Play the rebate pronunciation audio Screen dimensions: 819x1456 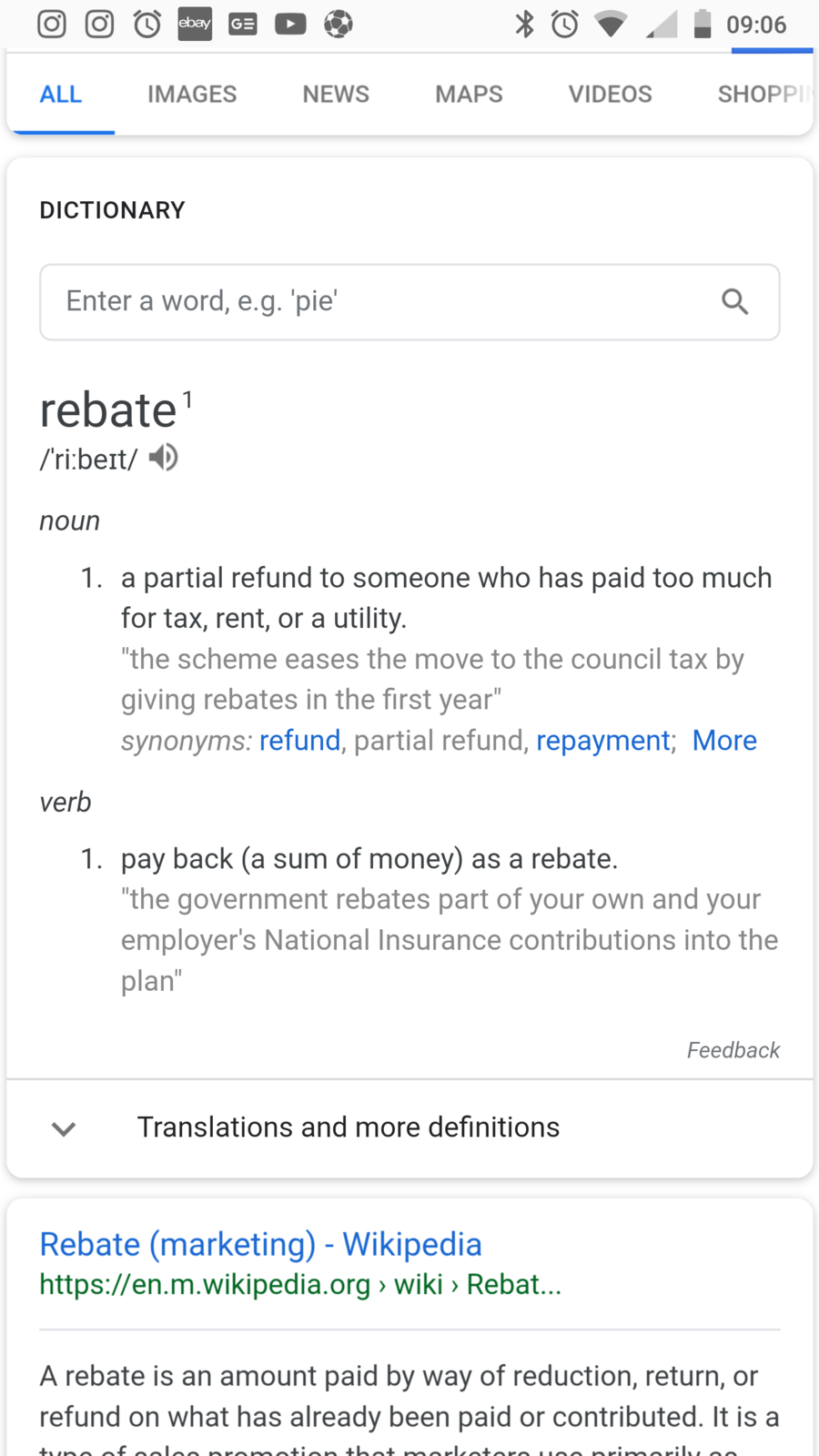click(x=164, y=458)
